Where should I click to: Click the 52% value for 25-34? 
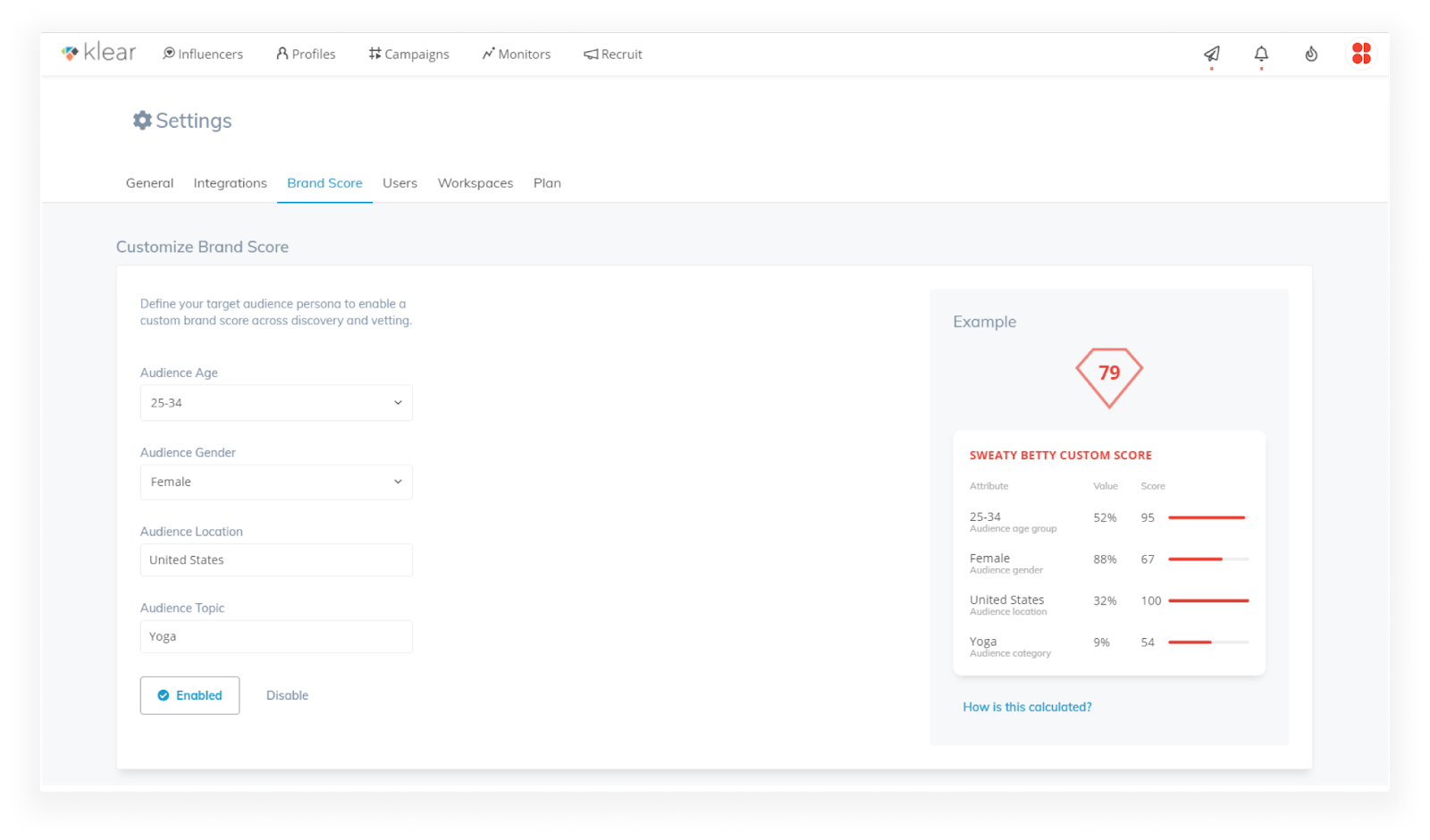pyautogui.click(x=1105, y=517)
